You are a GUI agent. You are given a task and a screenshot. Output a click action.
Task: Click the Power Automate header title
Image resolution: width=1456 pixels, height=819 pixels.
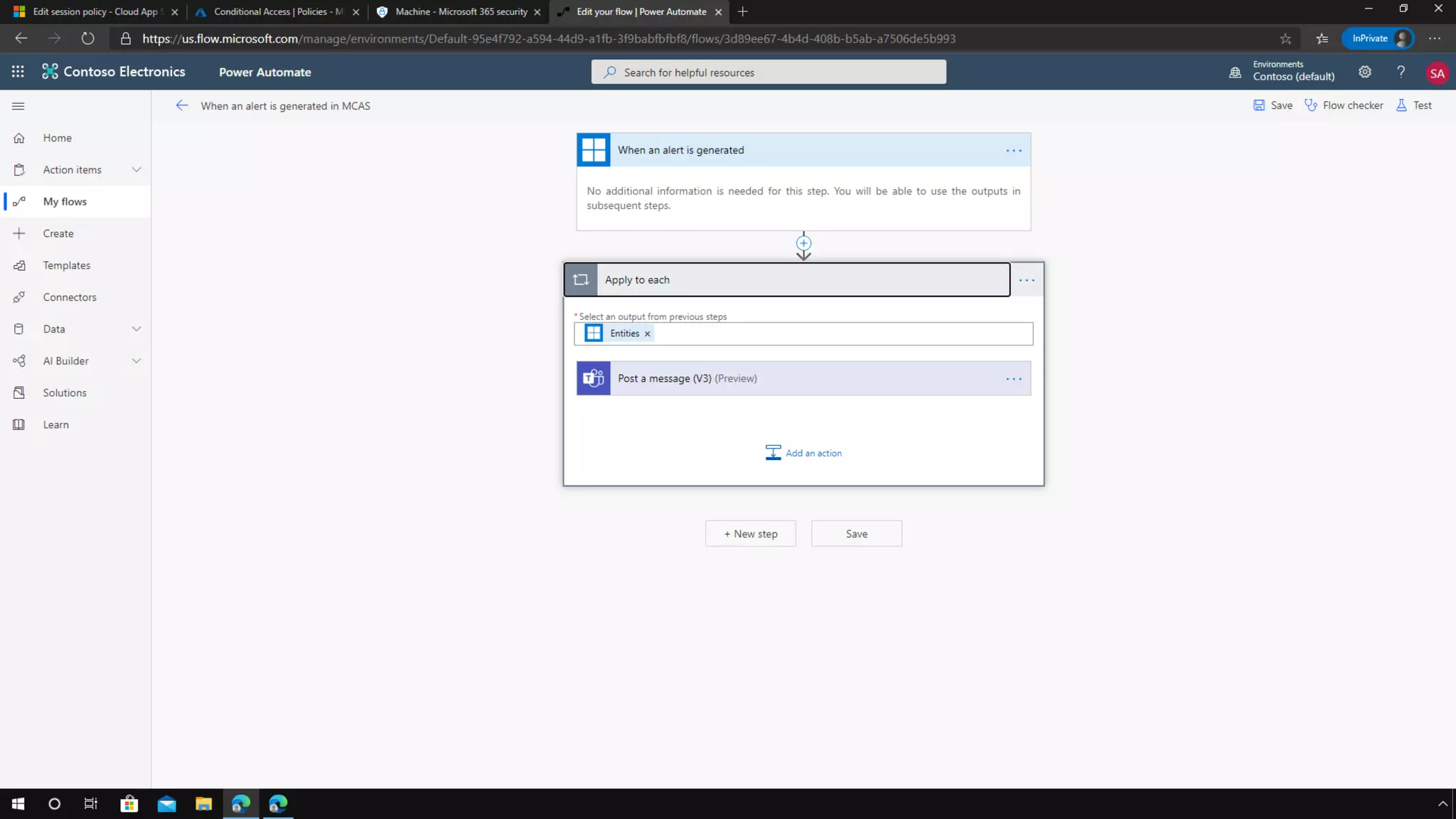(x=264, y=72)
